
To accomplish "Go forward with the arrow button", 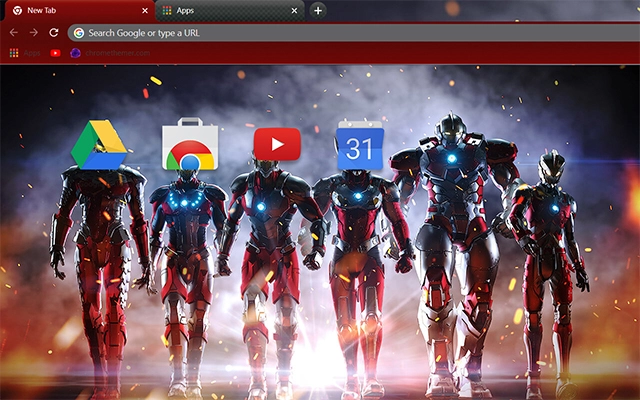I will (34, 33).
